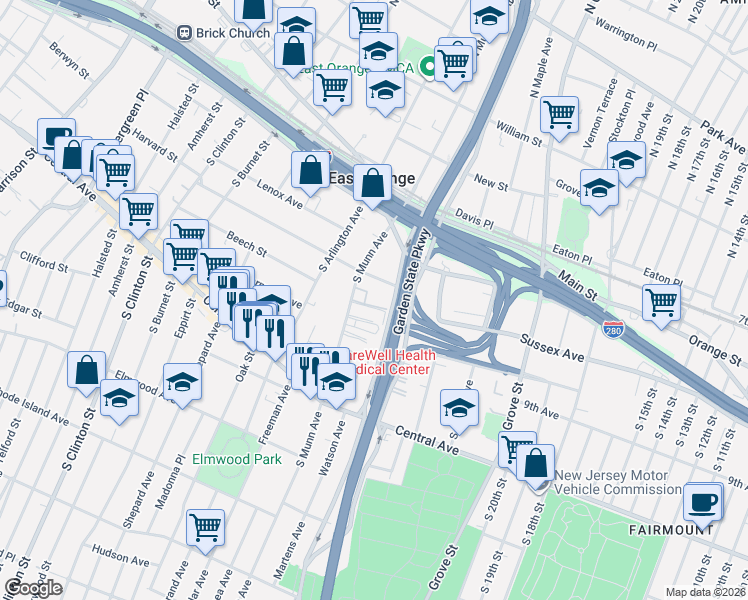The width and height of the screenshot is (748, 600).
Task: Click the rightmost restaurant marker near Oak St
Action: click(275, 335)
